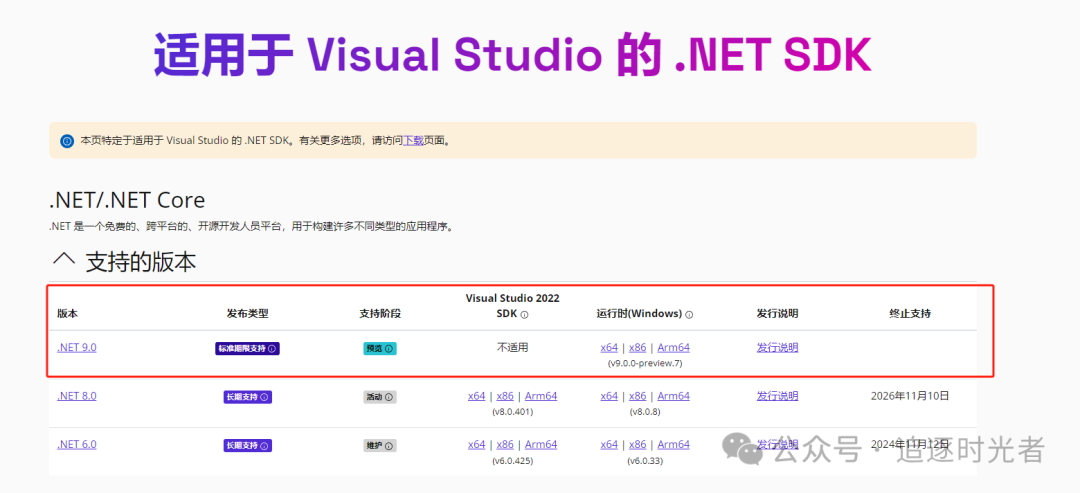Download .NET 8.0 runtime x64
The width and height of the screenshot is (1080, 493).
point(609,396)
